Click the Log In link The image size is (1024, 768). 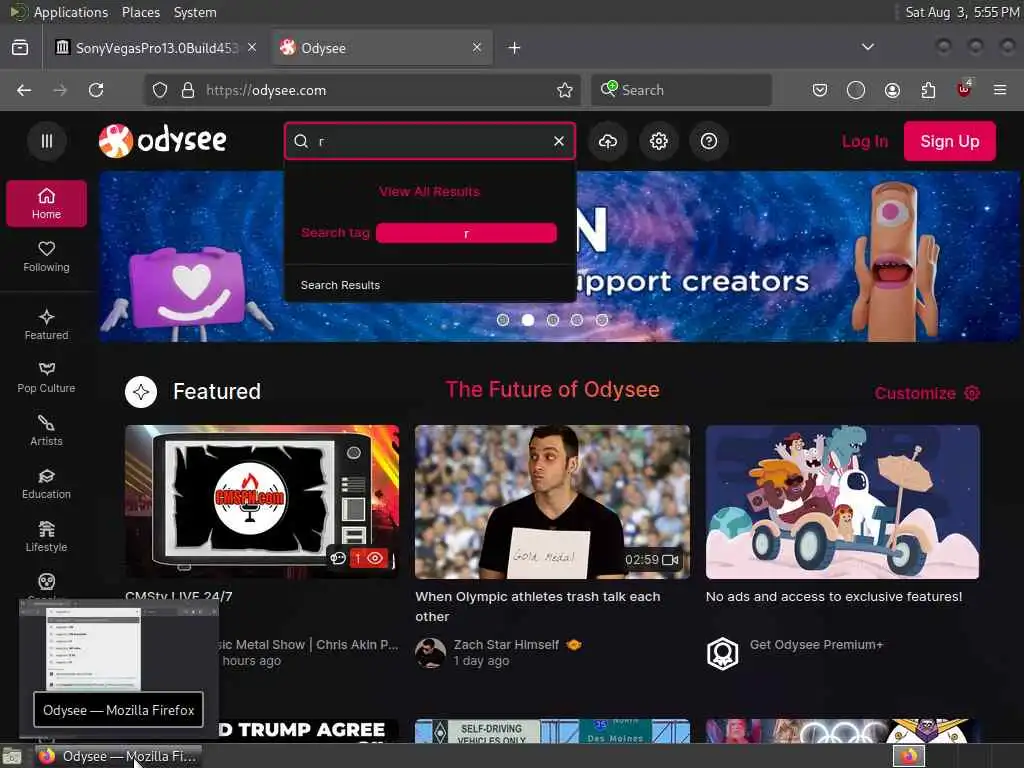(865, 141)
